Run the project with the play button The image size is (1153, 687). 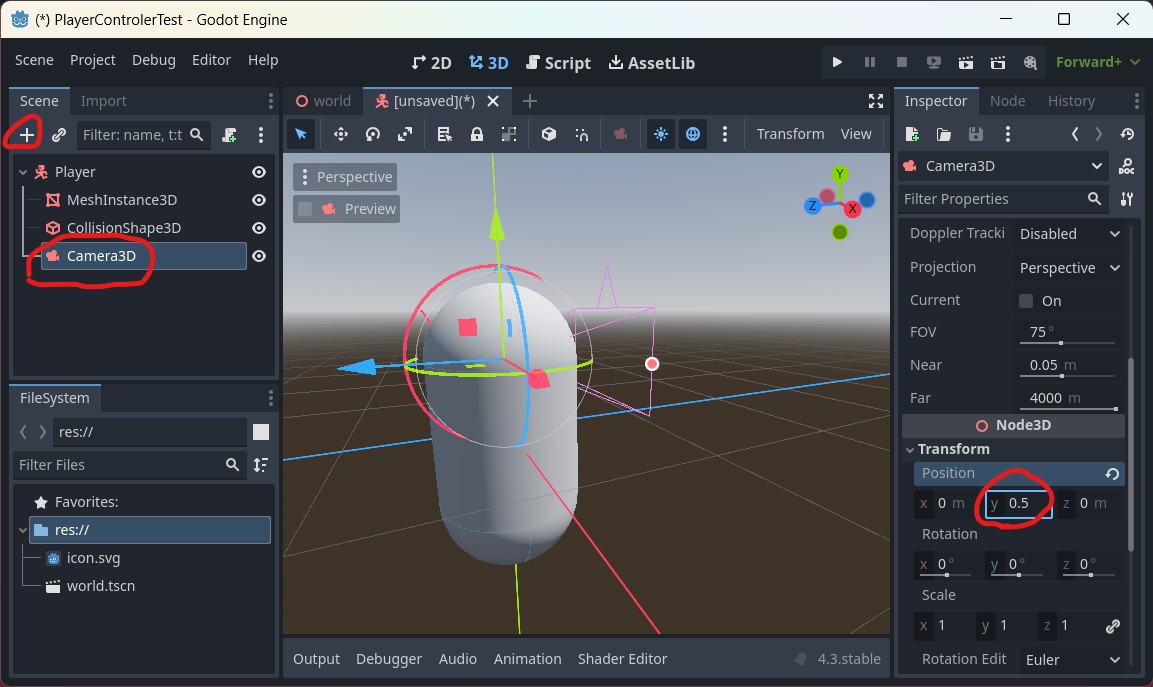pyautogui.click(x=837, y=62)
